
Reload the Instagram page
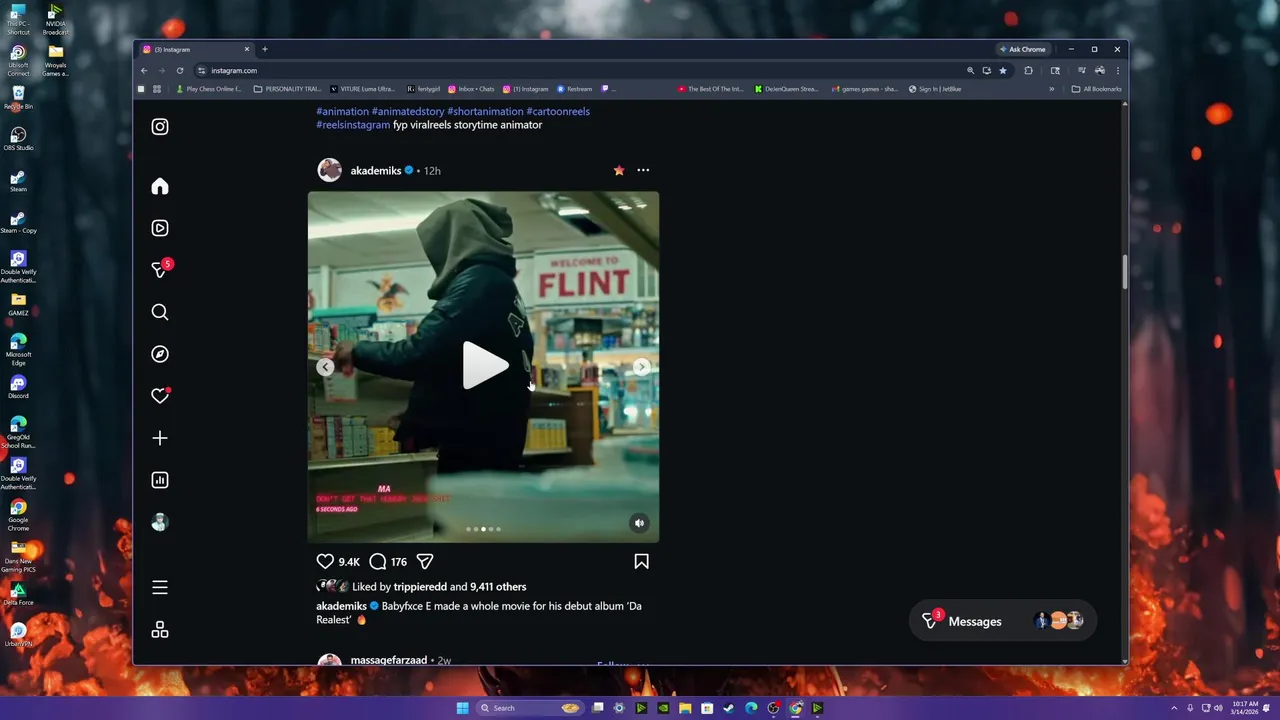(180, 71)
